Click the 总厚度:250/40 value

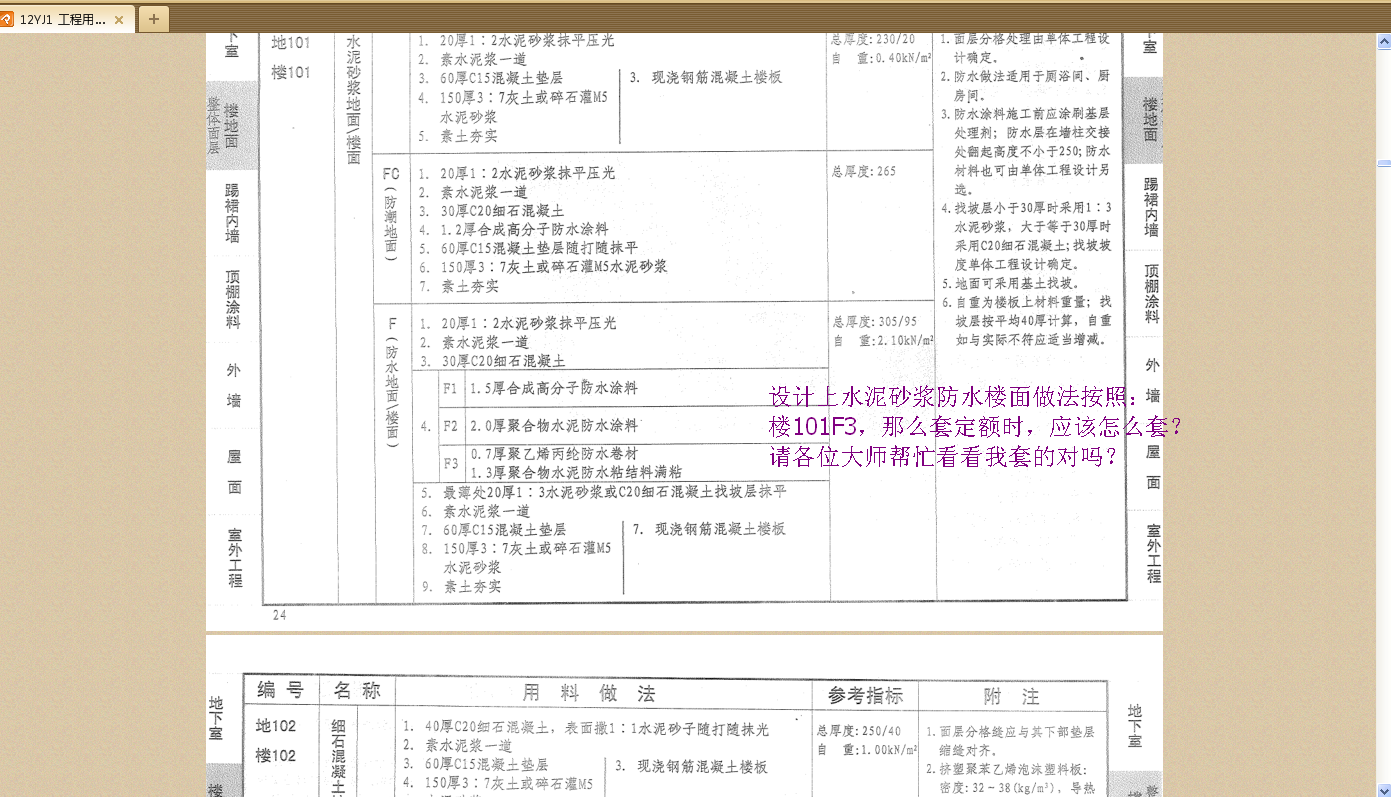tap(859, 731)
